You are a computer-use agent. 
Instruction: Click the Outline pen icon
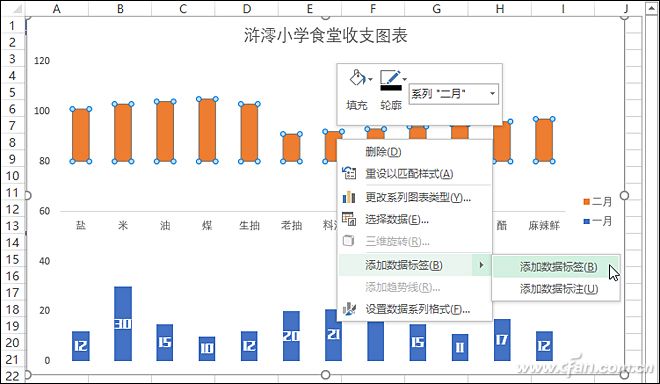(390, 77)
